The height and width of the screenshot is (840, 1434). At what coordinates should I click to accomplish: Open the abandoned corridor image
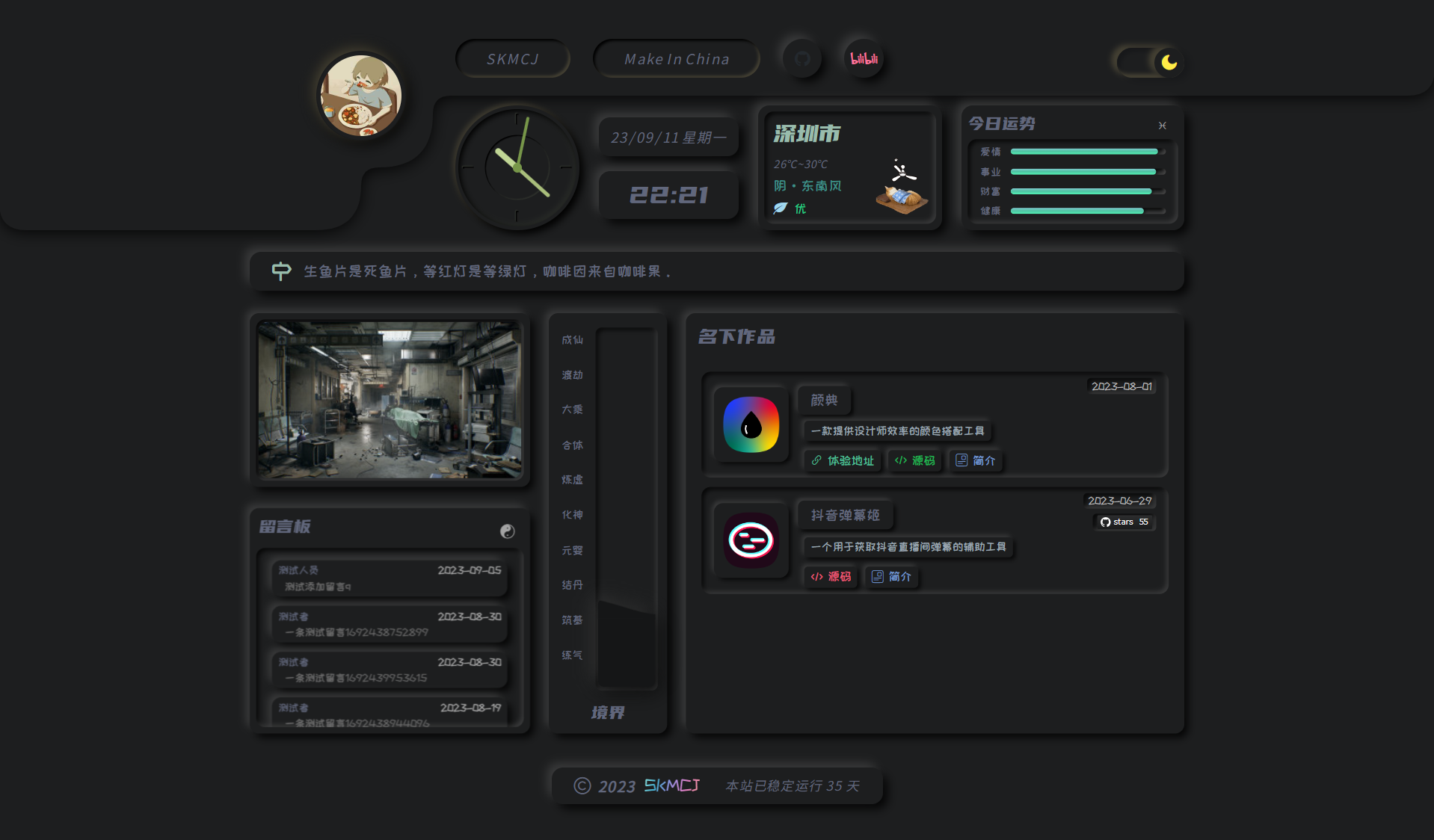390,400
